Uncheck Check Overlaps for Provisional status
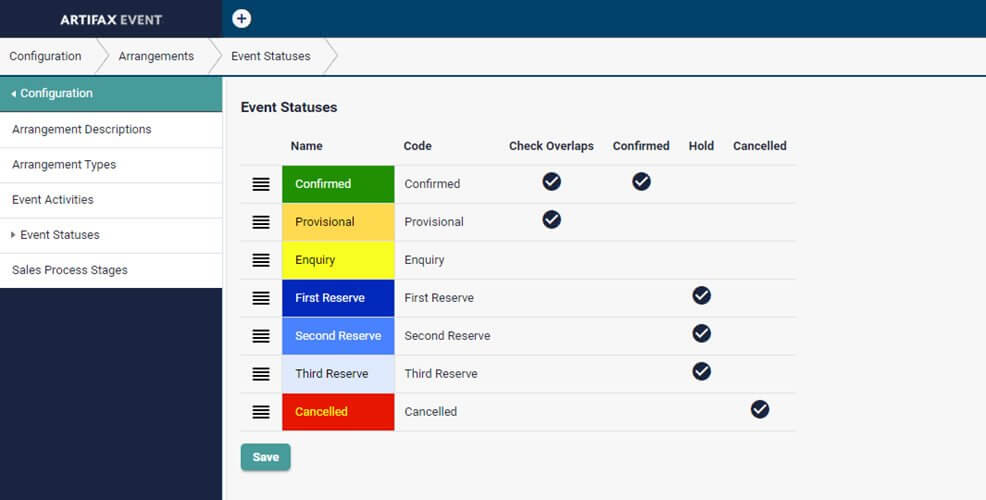The height and width of the screenshot is (500, 986). (551, 219)
